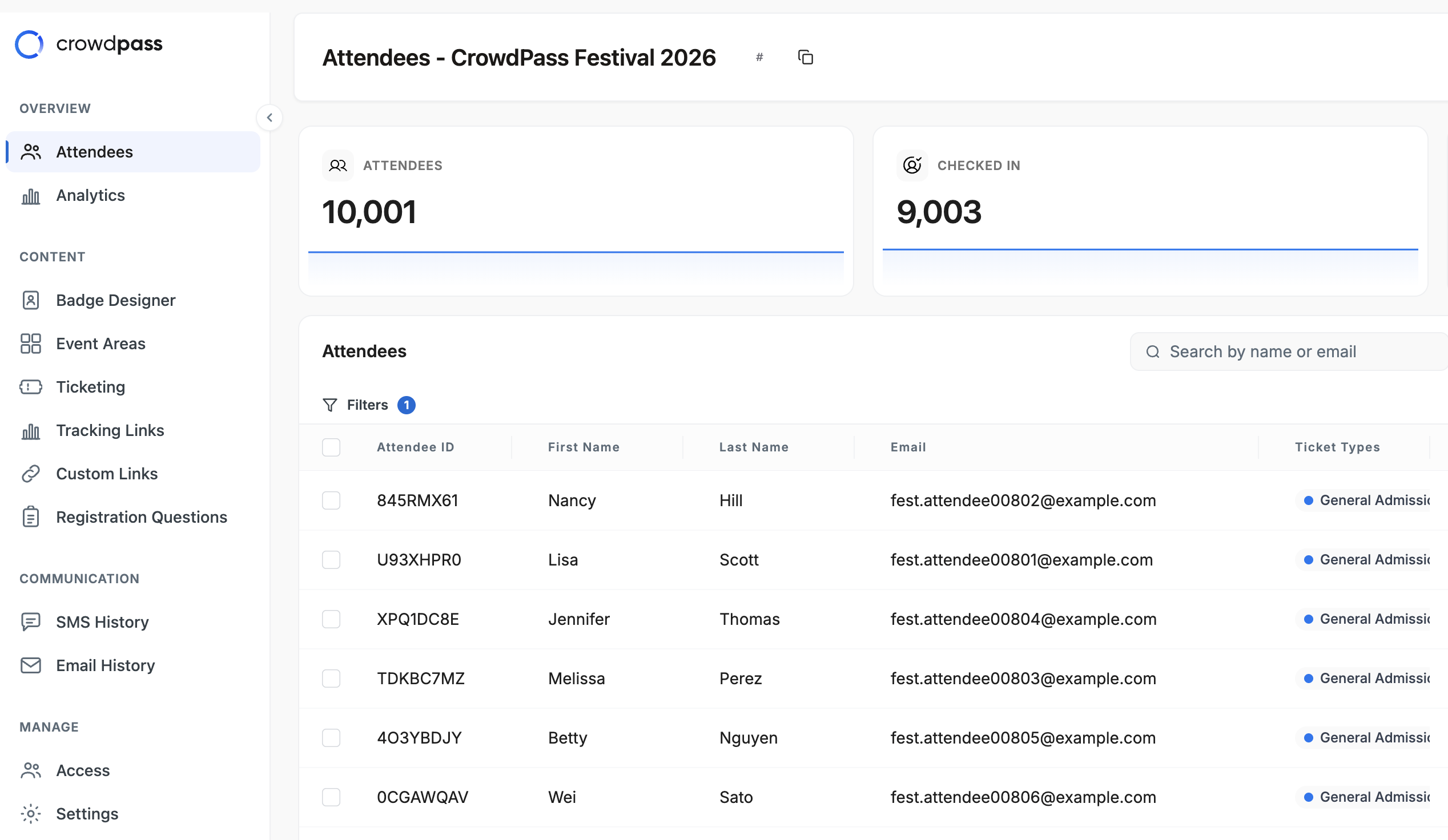The image size is (1448, 840).
Task: Open the Settings gear icon
Action: [31, 814]
